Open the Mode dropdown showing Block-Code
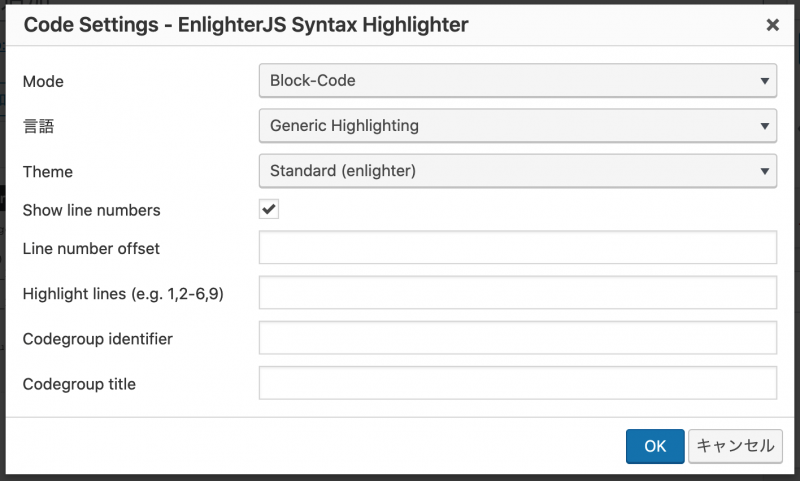 (518, 81)
